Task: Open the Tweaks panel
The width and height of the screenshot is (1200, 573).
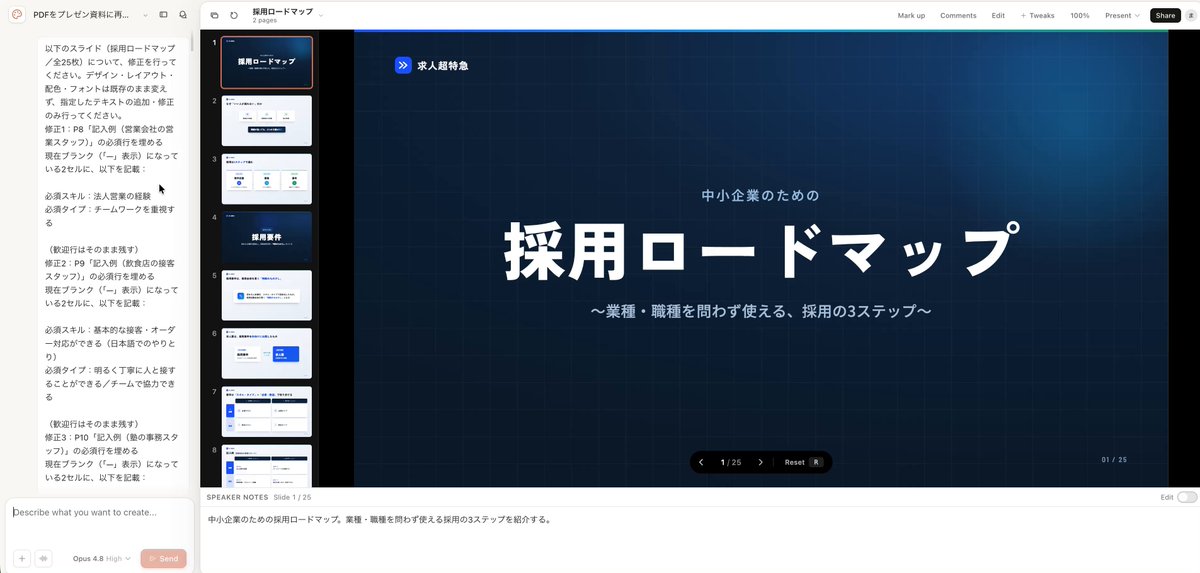Action: [x=1037, y=15]
